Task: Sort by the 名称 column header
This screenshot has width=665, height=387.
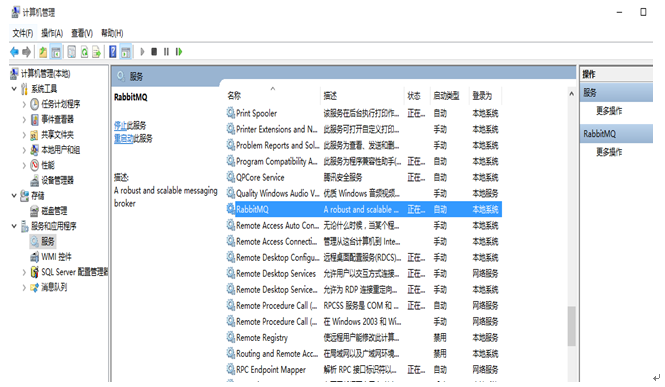Action: click(234, 96)
